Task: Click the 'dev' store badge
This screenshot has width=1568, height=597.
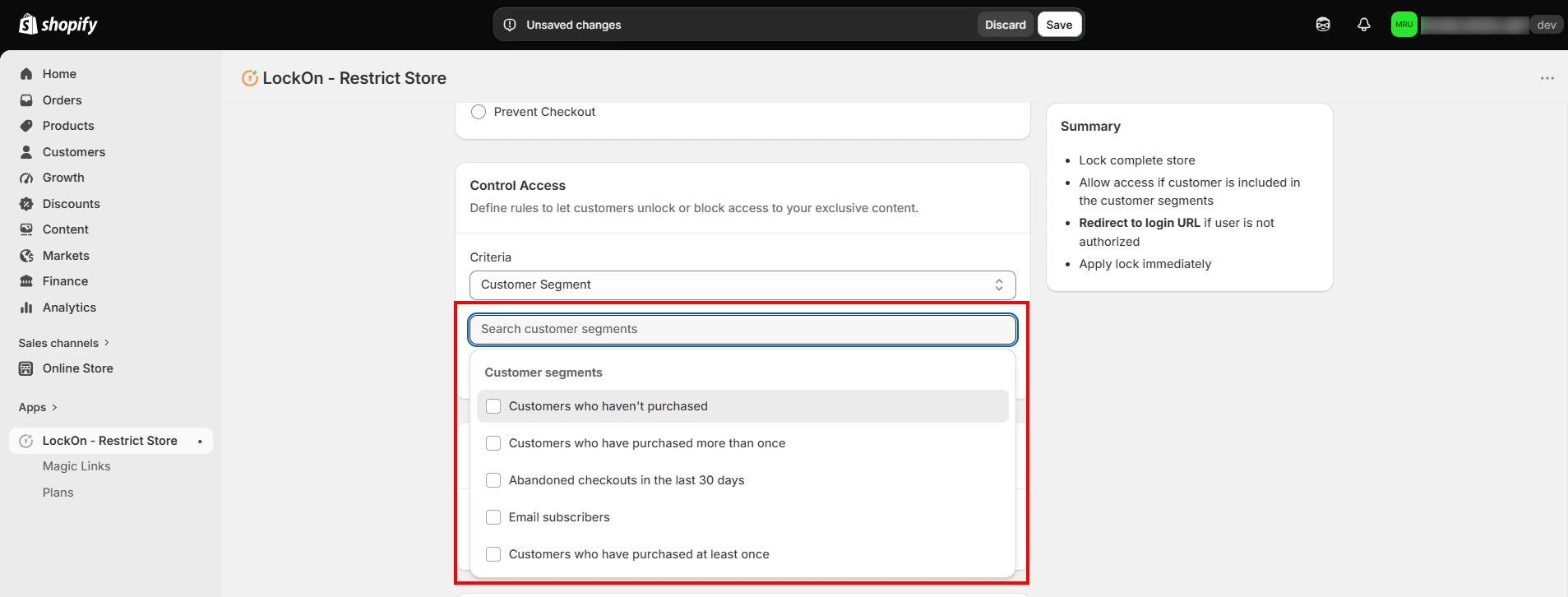Action: [x=1546, y=25]
